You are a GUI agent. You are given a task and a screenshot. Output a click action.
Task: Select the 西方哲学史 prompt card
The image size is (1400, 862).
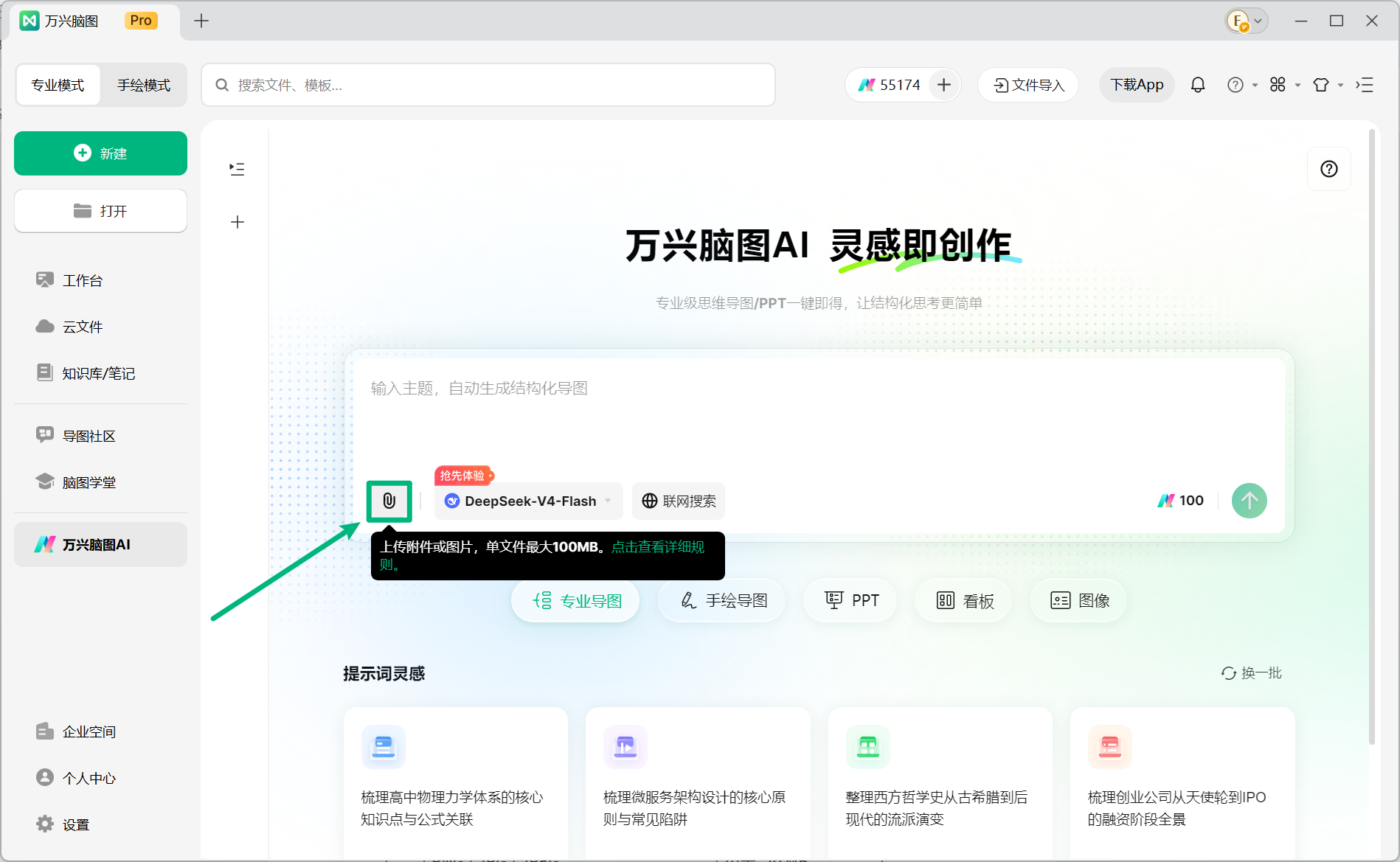tap(940, 783)
